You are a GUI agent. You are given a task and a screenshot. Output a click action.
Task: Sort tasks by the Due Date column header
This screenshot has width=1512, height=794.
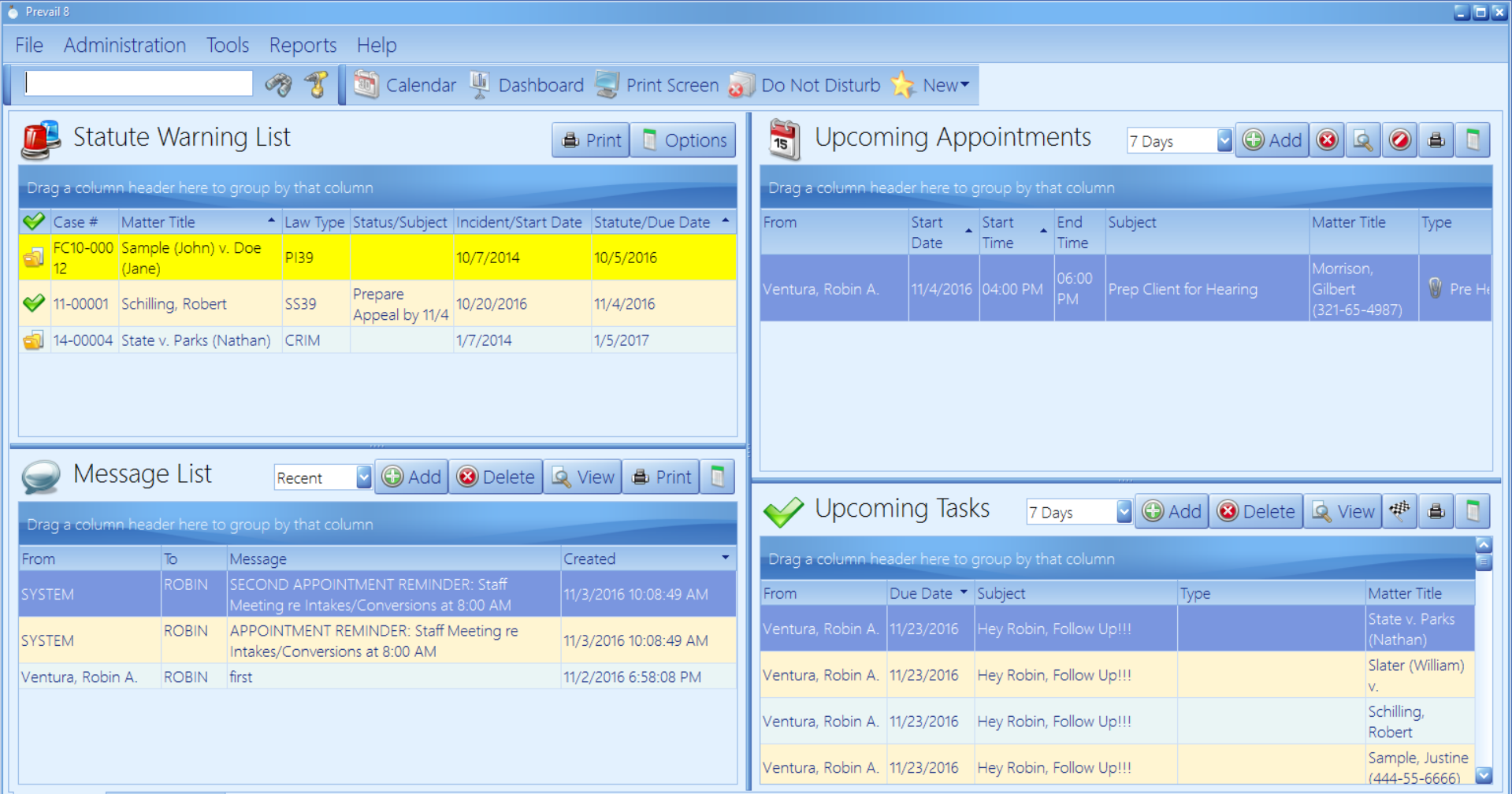(x=930, y=593)
